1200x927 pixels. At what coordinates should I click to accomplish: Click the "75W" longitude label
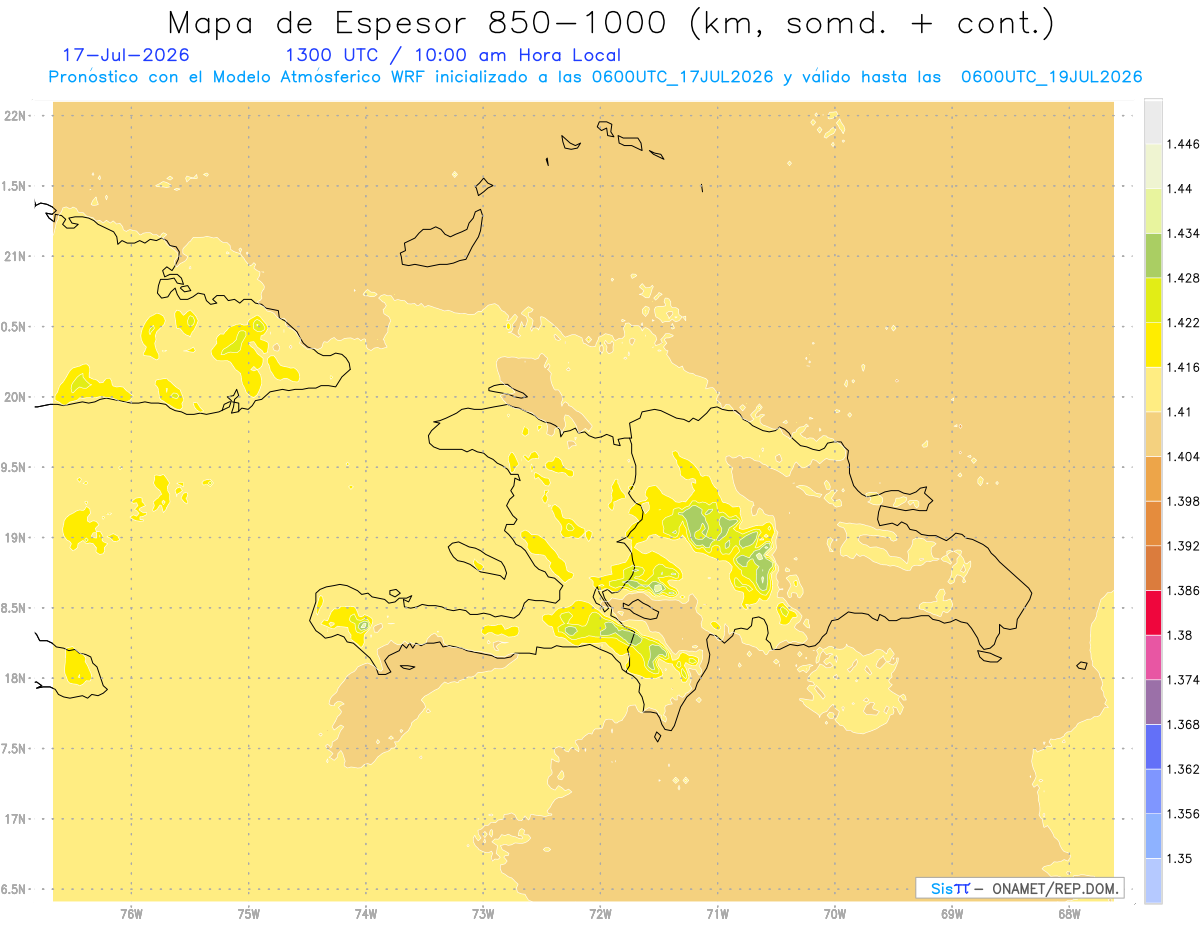click(x=249, y=913)
